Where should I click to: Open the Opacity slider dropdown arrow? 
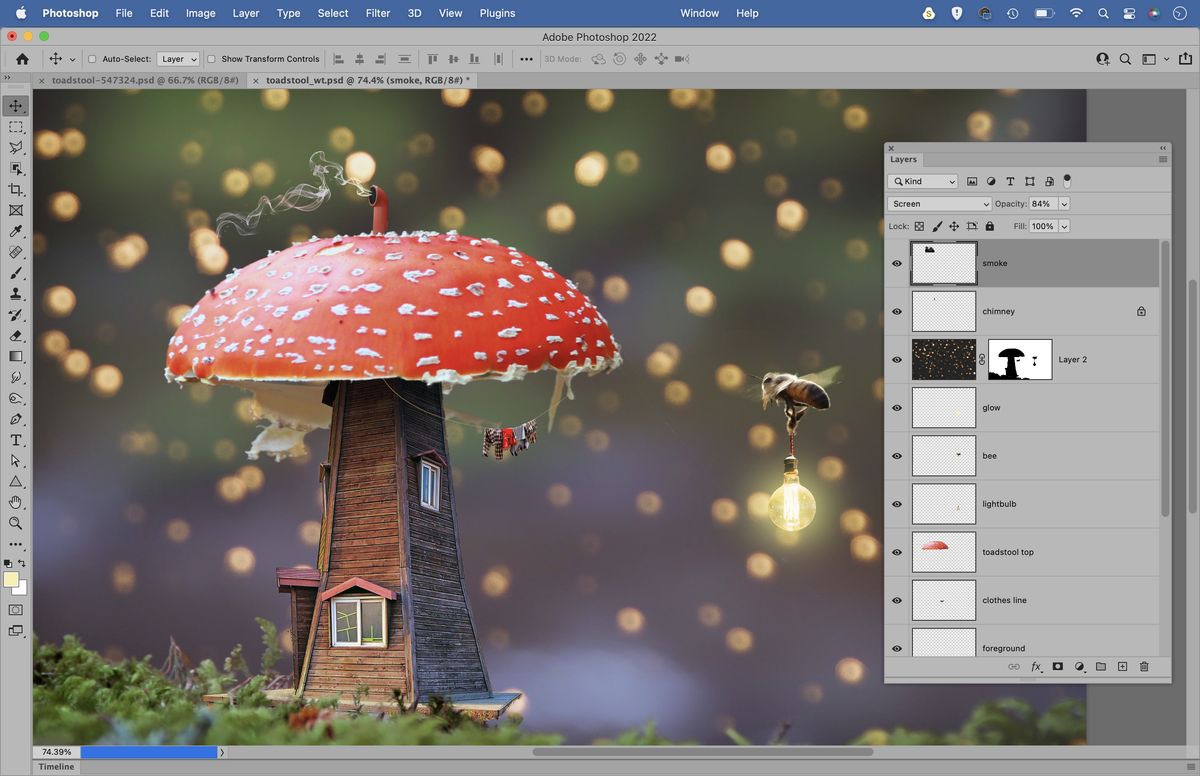(x=1064, y=204)
